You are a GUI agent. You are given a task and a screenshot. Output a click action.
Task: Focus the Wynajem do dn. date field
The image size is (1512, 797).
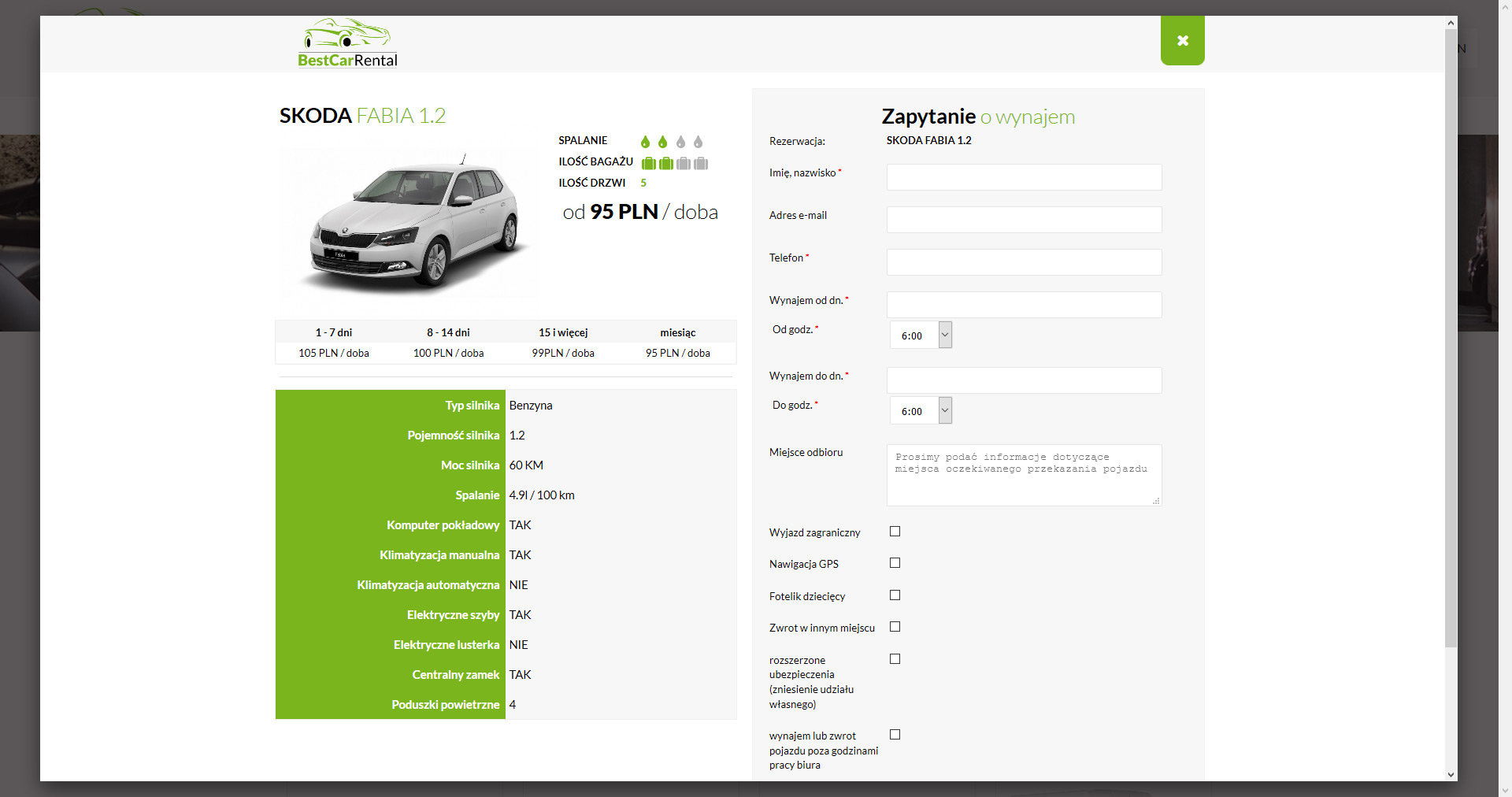(1024, 380)
